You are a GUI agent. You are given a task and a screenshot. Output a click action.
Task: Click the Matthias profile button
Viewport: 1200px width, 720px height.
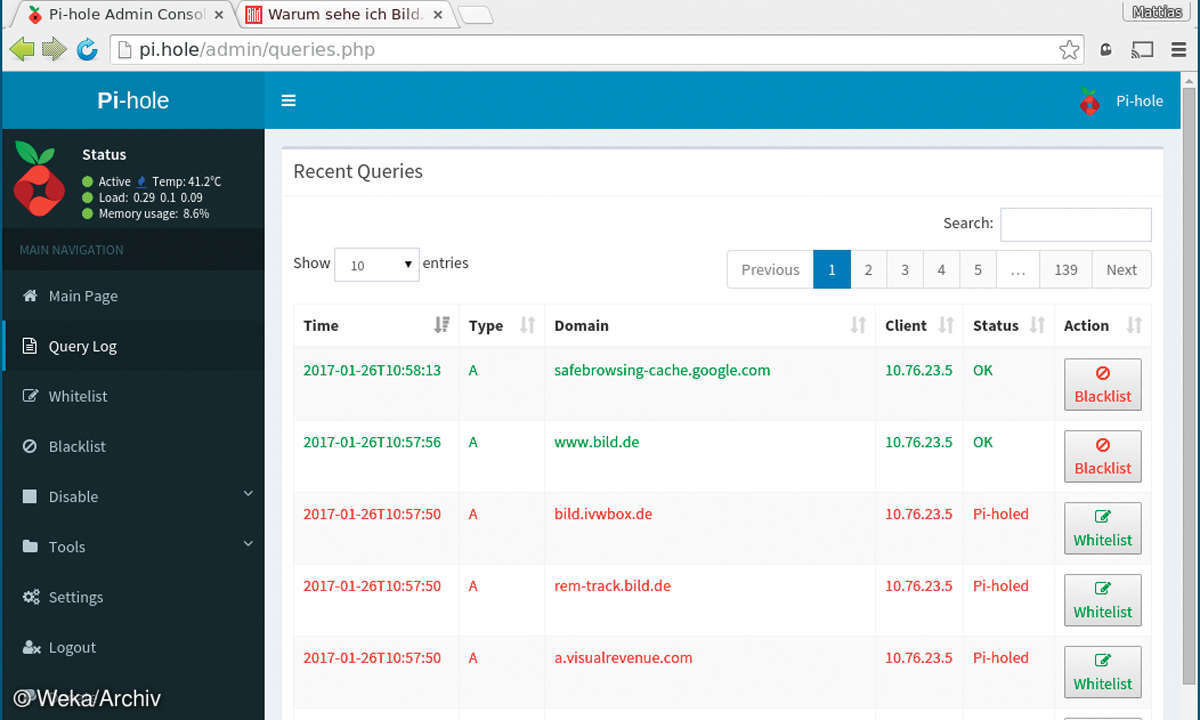pos(1157,13)
